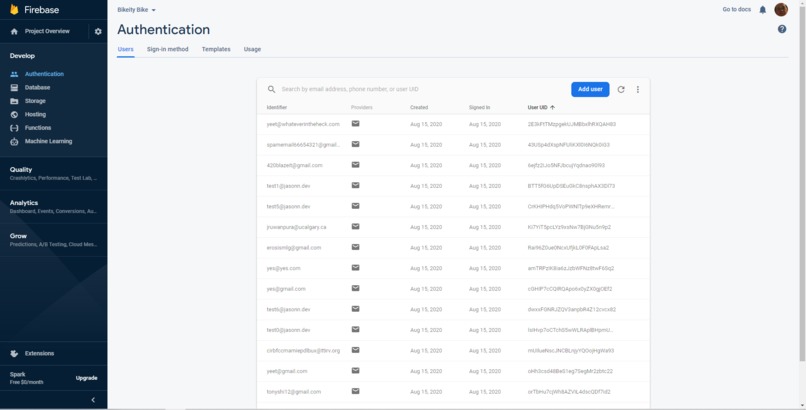Click the Extensions icon in sidebar
This screenshot has width=806, height=410.
point(14,353)
